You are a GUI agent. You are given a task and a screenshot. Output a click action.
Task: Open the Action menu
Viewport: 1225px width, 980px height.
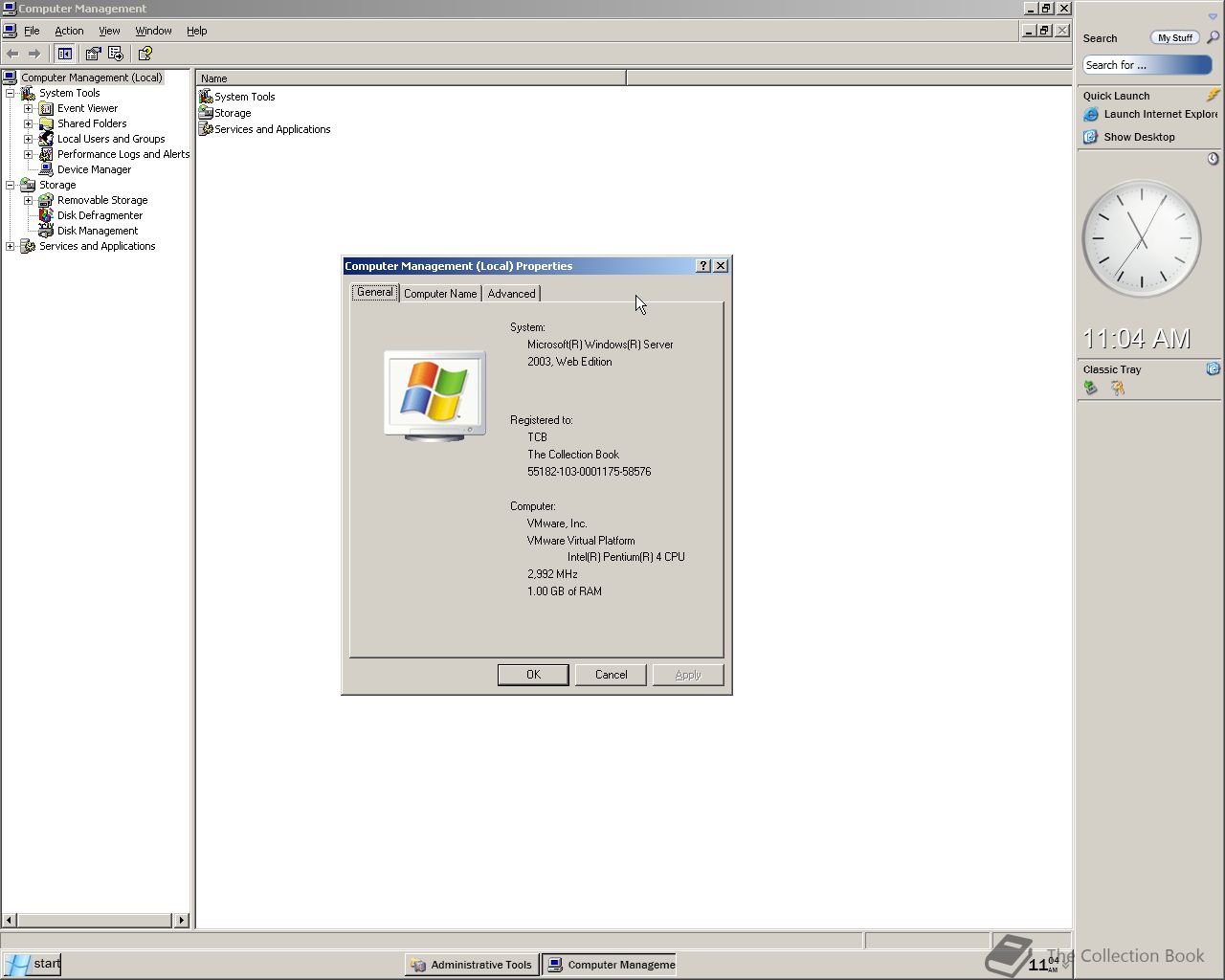pyautogui.click(x=69, y=31)
